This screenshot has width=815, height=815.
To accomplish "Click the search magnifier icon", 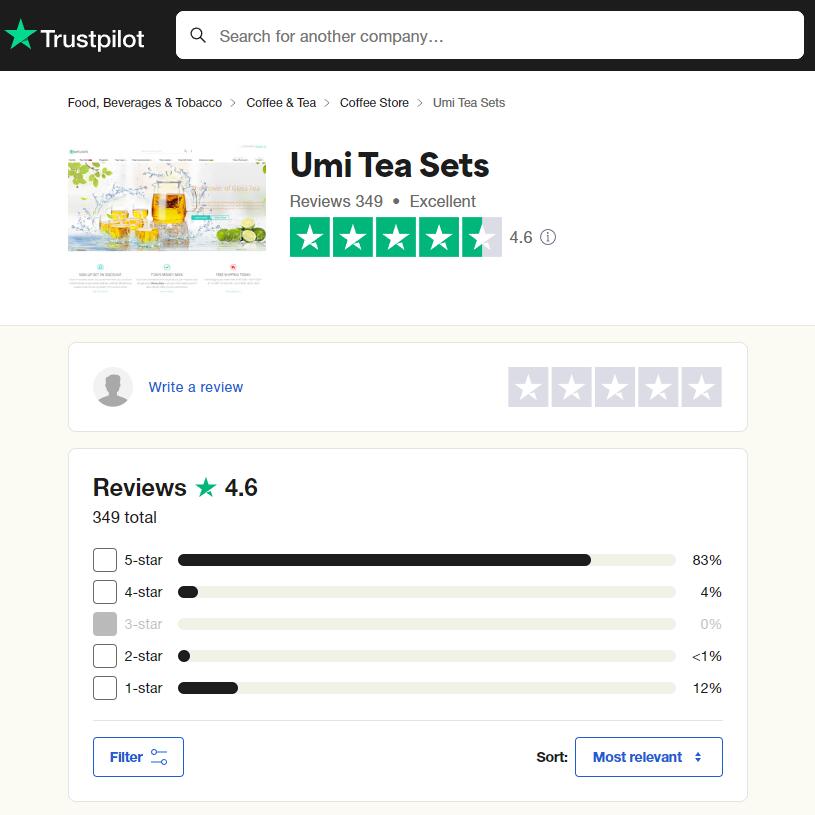I will coord(198,36).
